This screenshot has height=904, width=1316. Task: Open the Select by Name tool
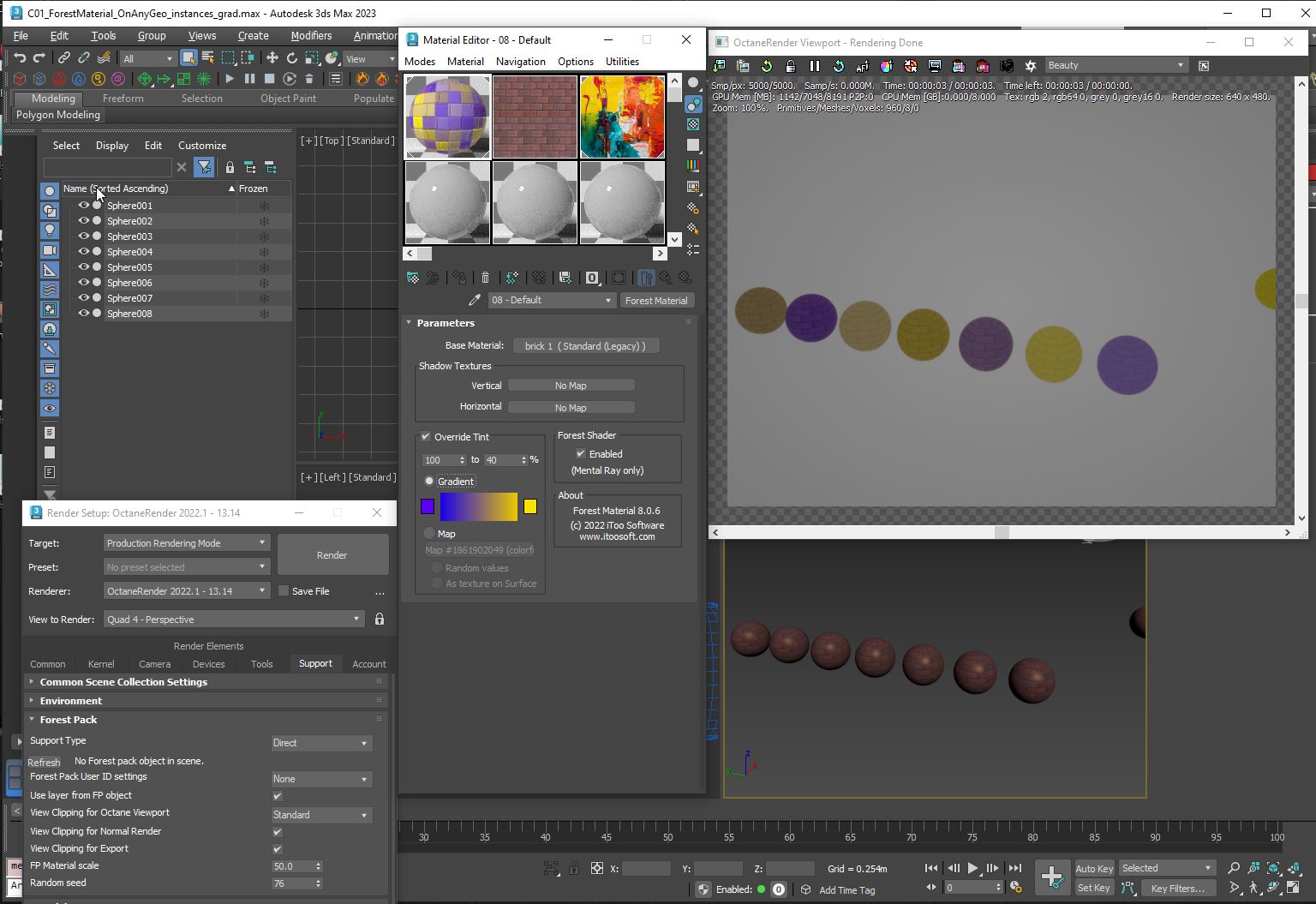point(207,58)
